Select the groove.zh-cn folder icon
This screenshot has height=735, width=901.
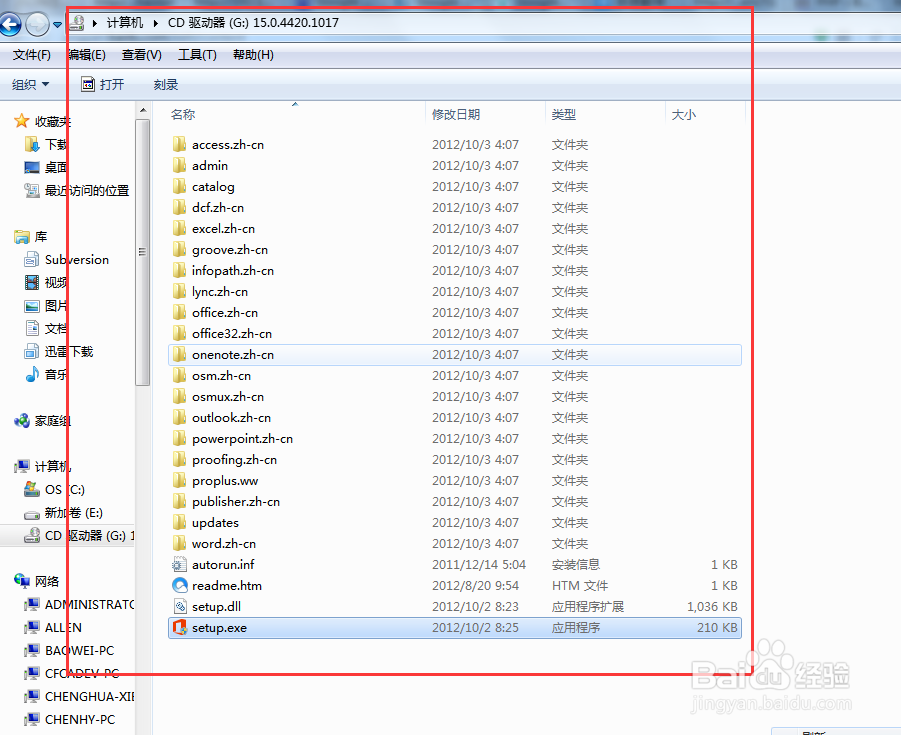point(179,249)
